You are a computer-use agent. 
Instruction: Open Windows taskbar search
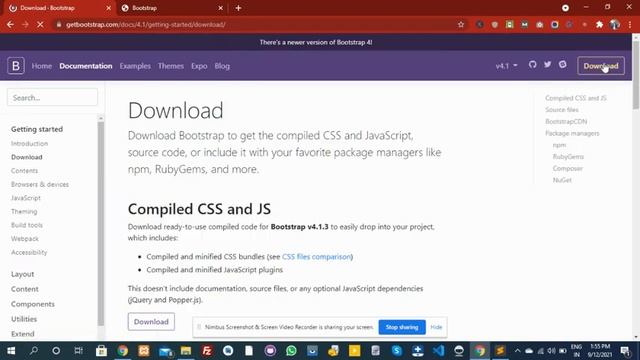34,351
